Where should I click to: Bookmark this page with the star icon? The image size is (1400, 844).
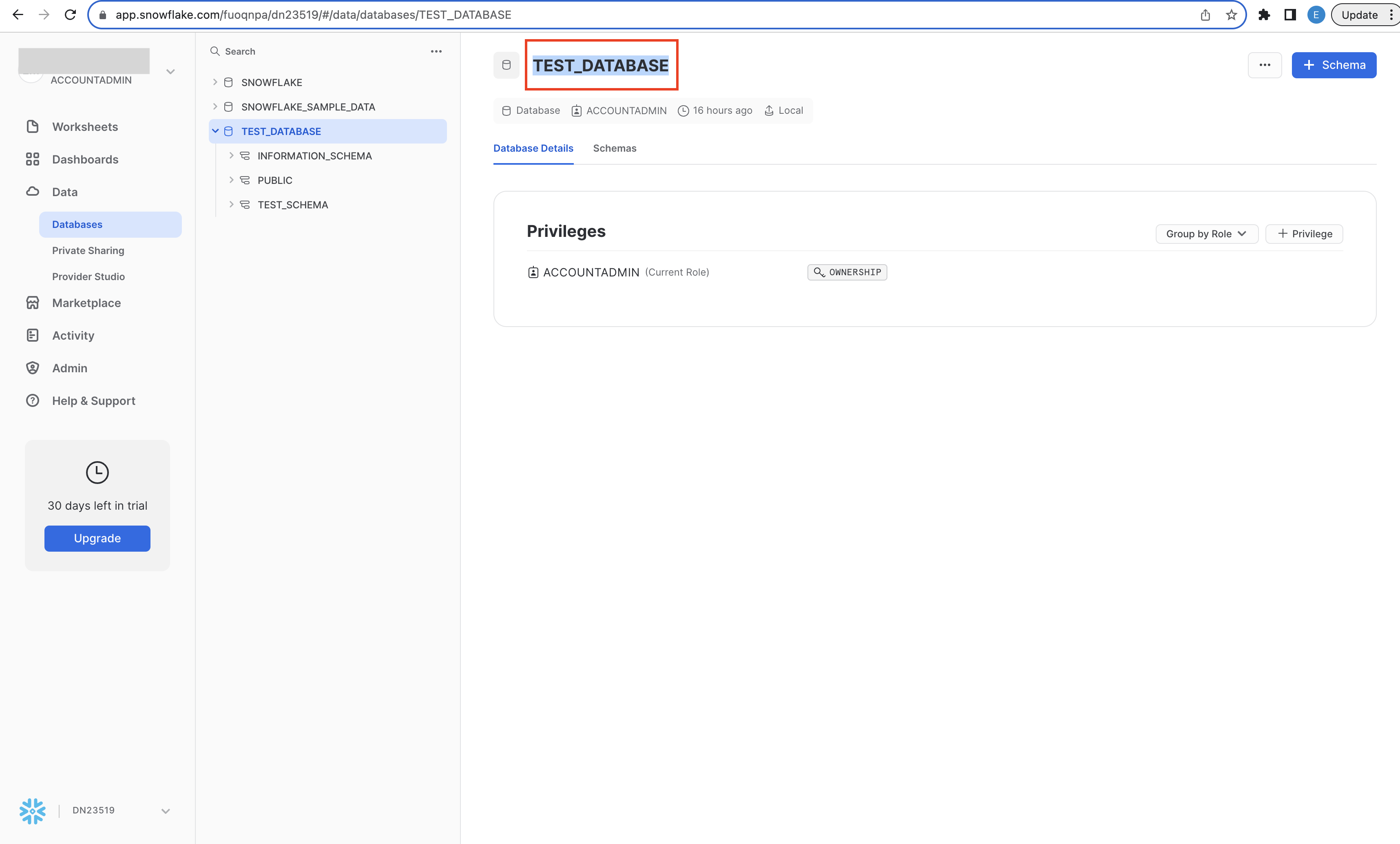(1231, 15)
